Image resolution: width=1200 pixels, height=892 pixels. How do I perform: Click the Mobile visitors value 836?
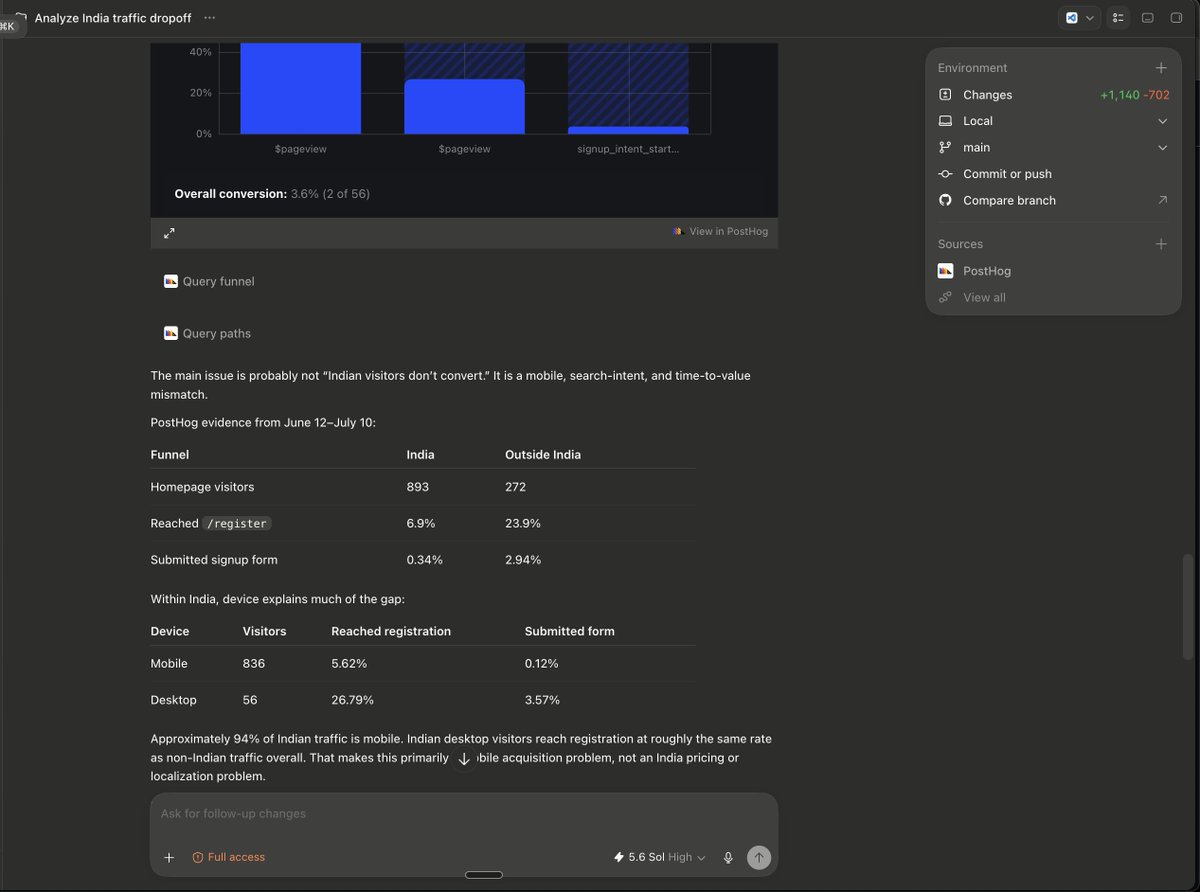[254, 664]
